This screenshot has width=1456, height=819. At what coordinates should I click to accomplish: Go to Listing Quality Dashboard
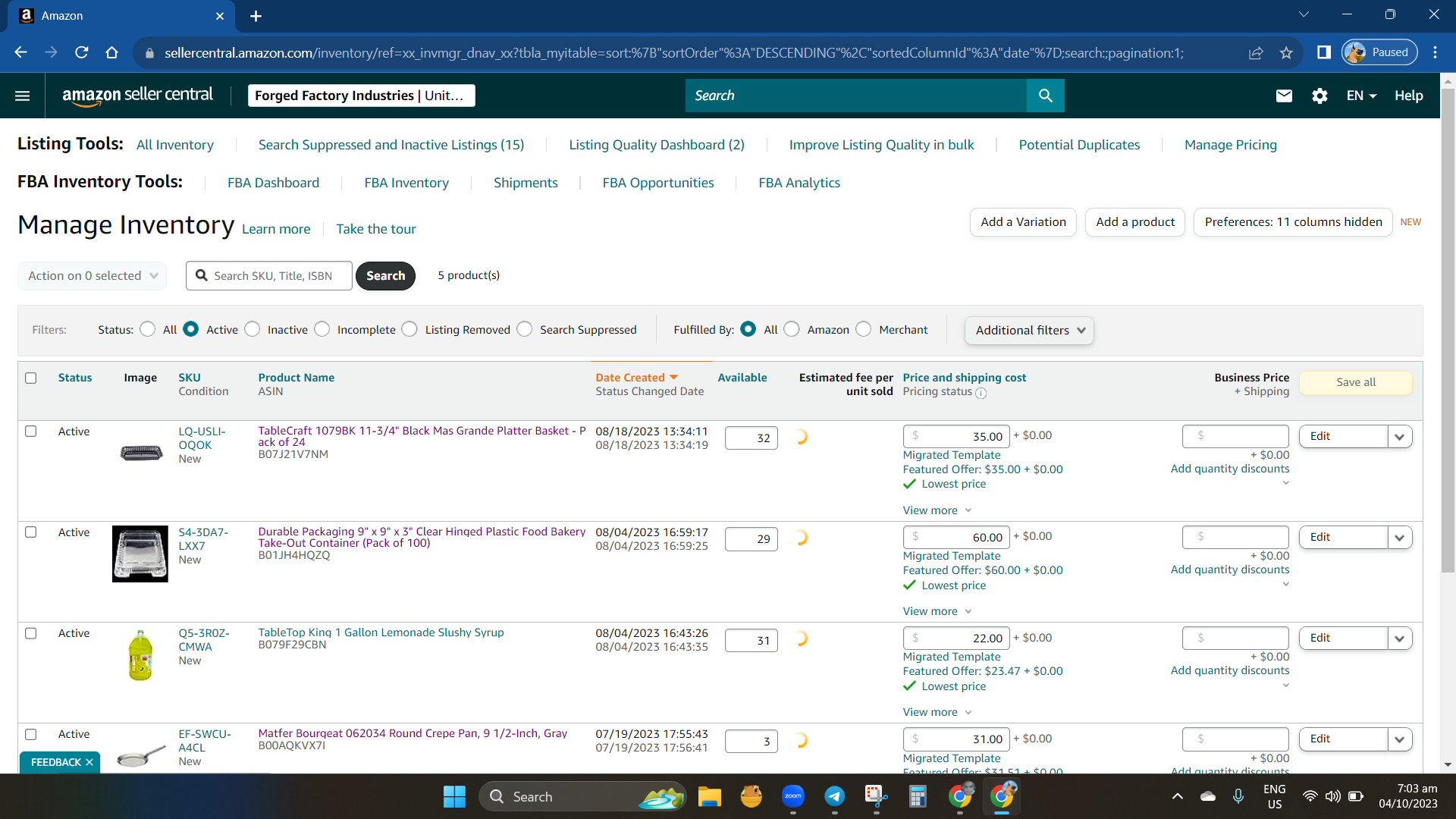tap(657, 145)
